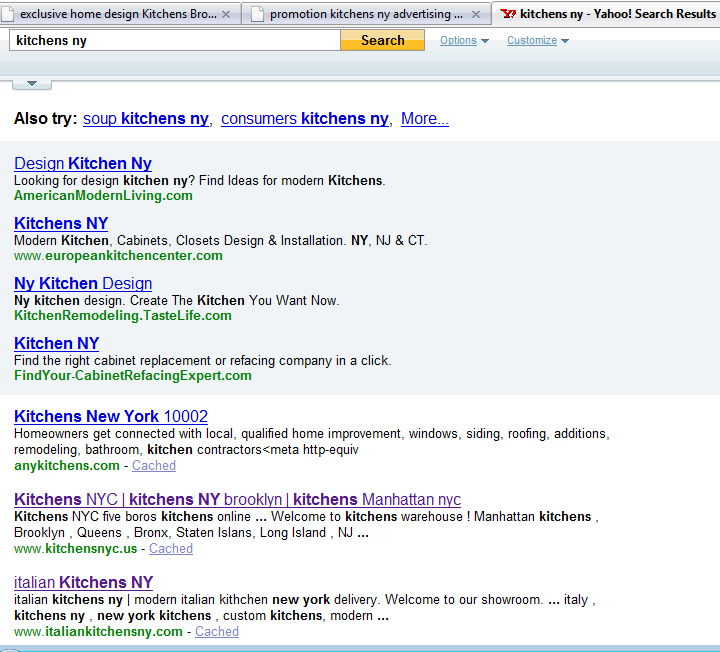Click the "Kitchens NYC five boros" snippet
The image size is (720, 652).
click(306, 524)
